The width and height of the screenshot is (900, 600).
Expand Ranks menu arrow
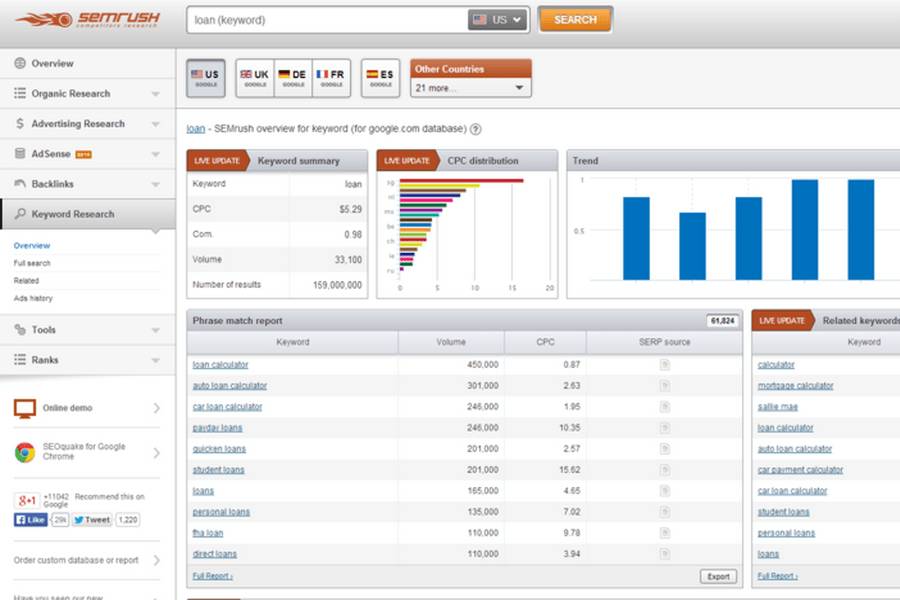(156, 360)
